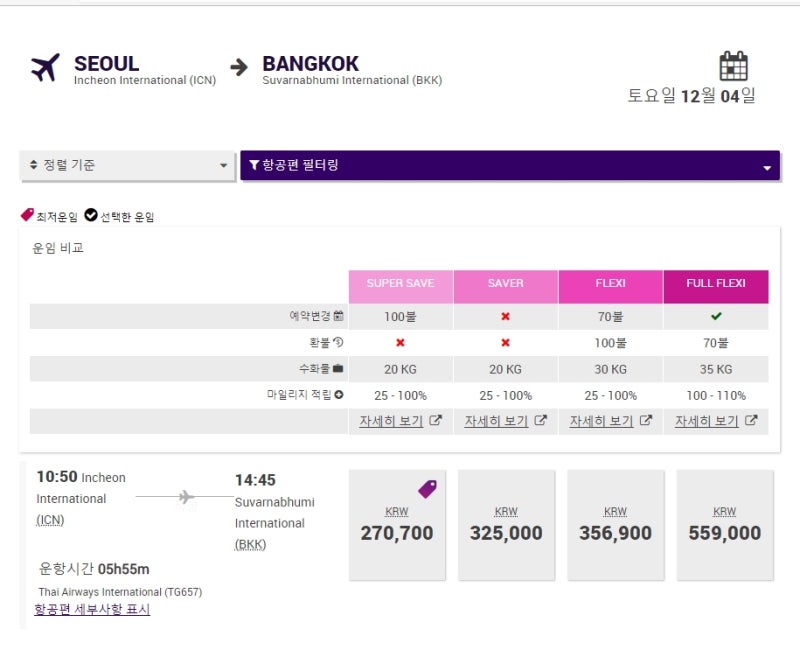Screen dimensions: 800x650
Task: Choose the KRW 270,700 fare card
Action: coord(397,525)
